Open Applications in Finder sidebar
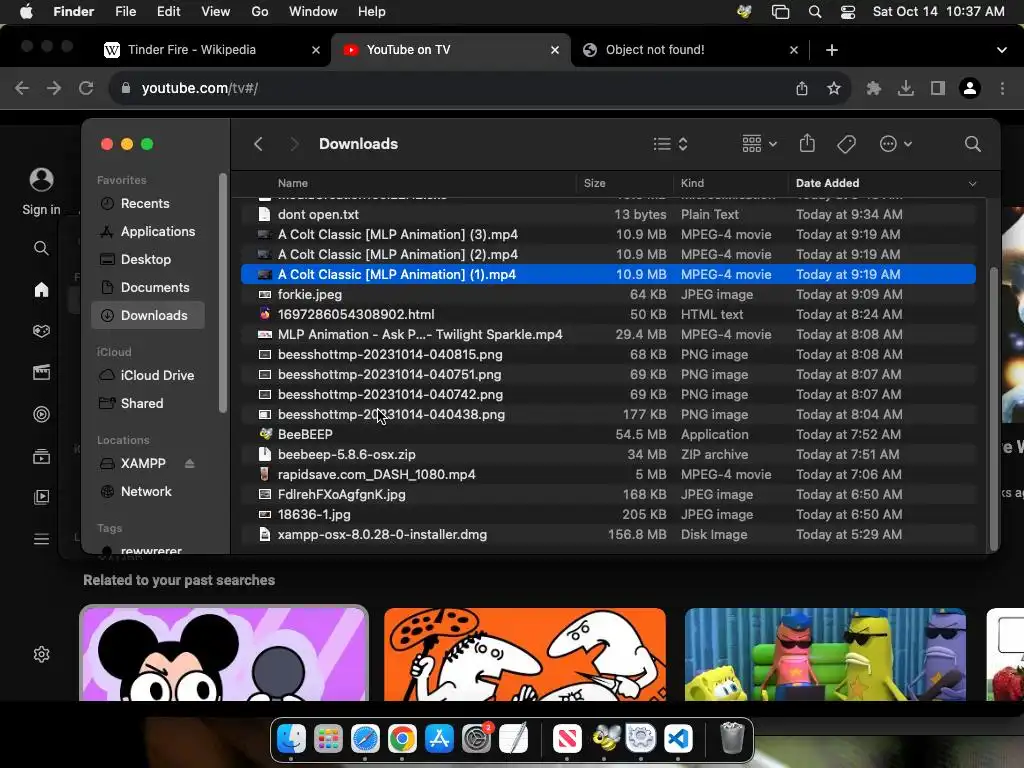 pyautogui.click(x=148, y=231)
